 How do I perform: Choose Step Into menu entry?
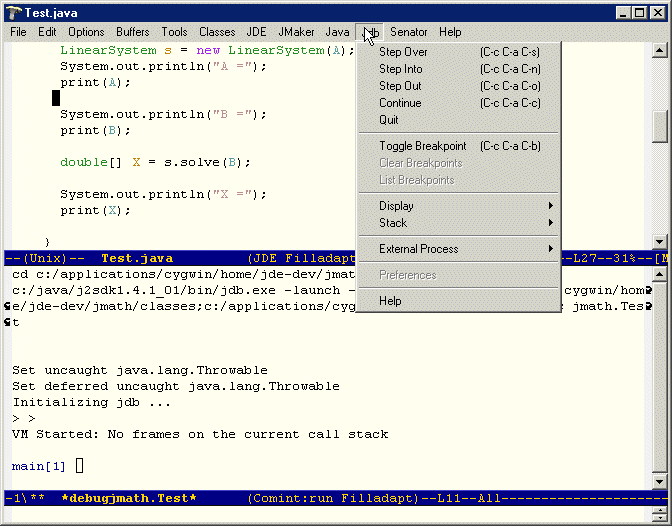[400, 69]
